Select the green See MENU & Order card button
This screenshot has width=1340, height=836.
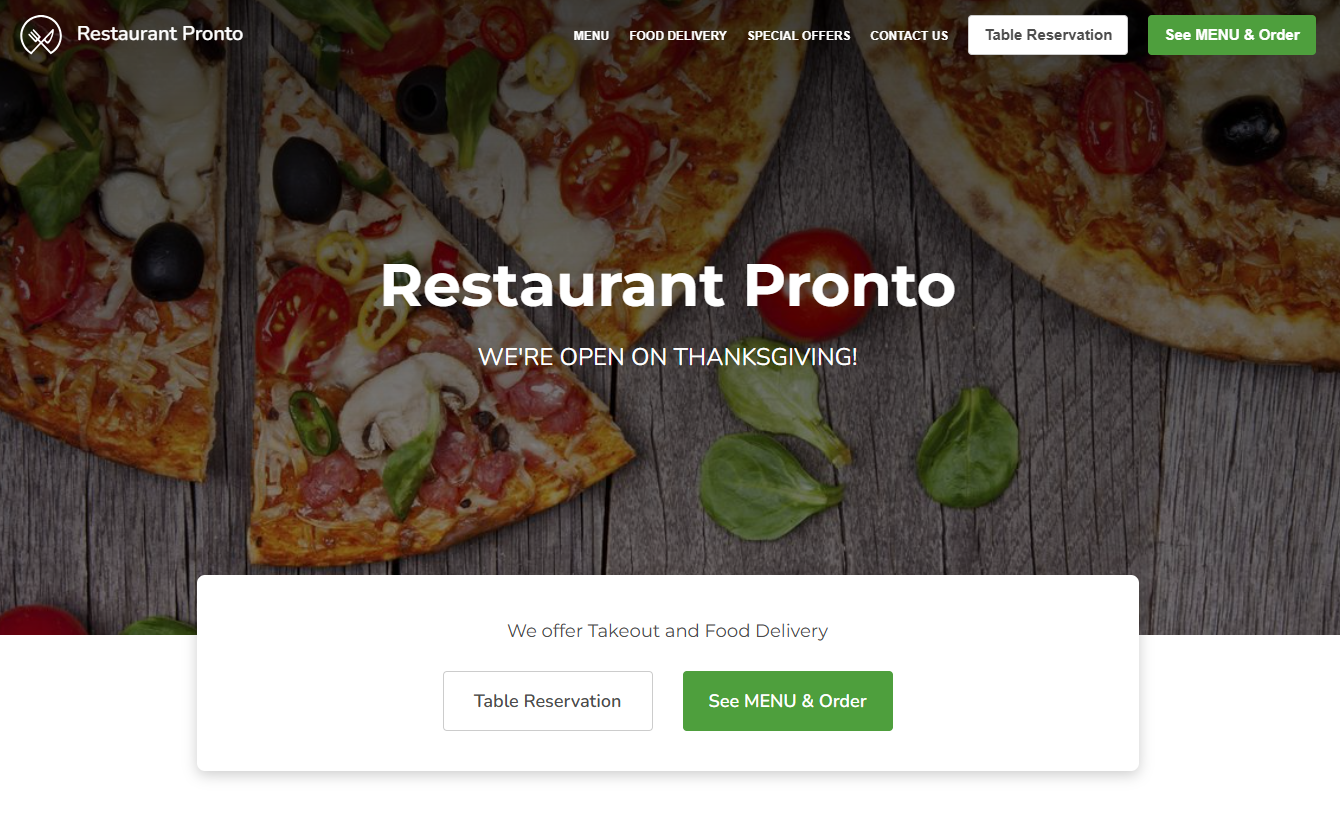(x=788, y=701)
